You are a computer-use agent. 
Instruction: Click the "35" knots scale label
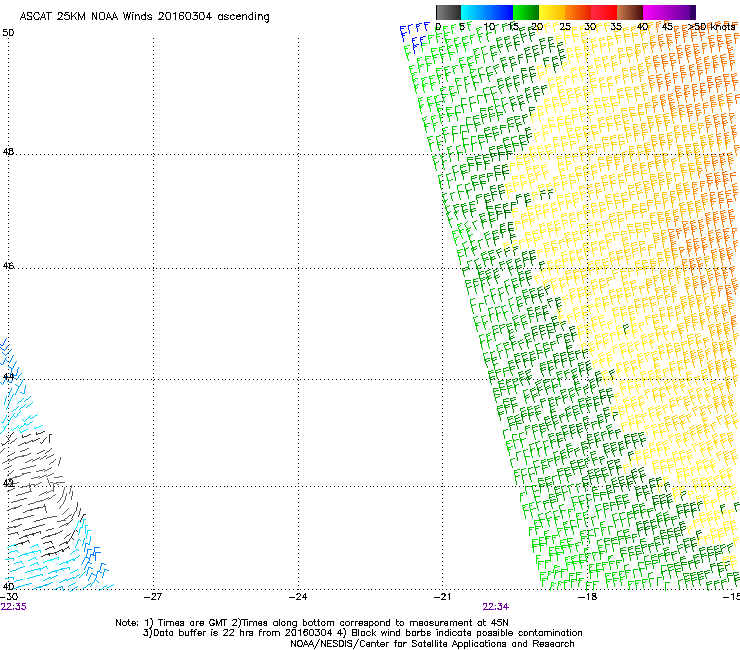click(616, 27)
